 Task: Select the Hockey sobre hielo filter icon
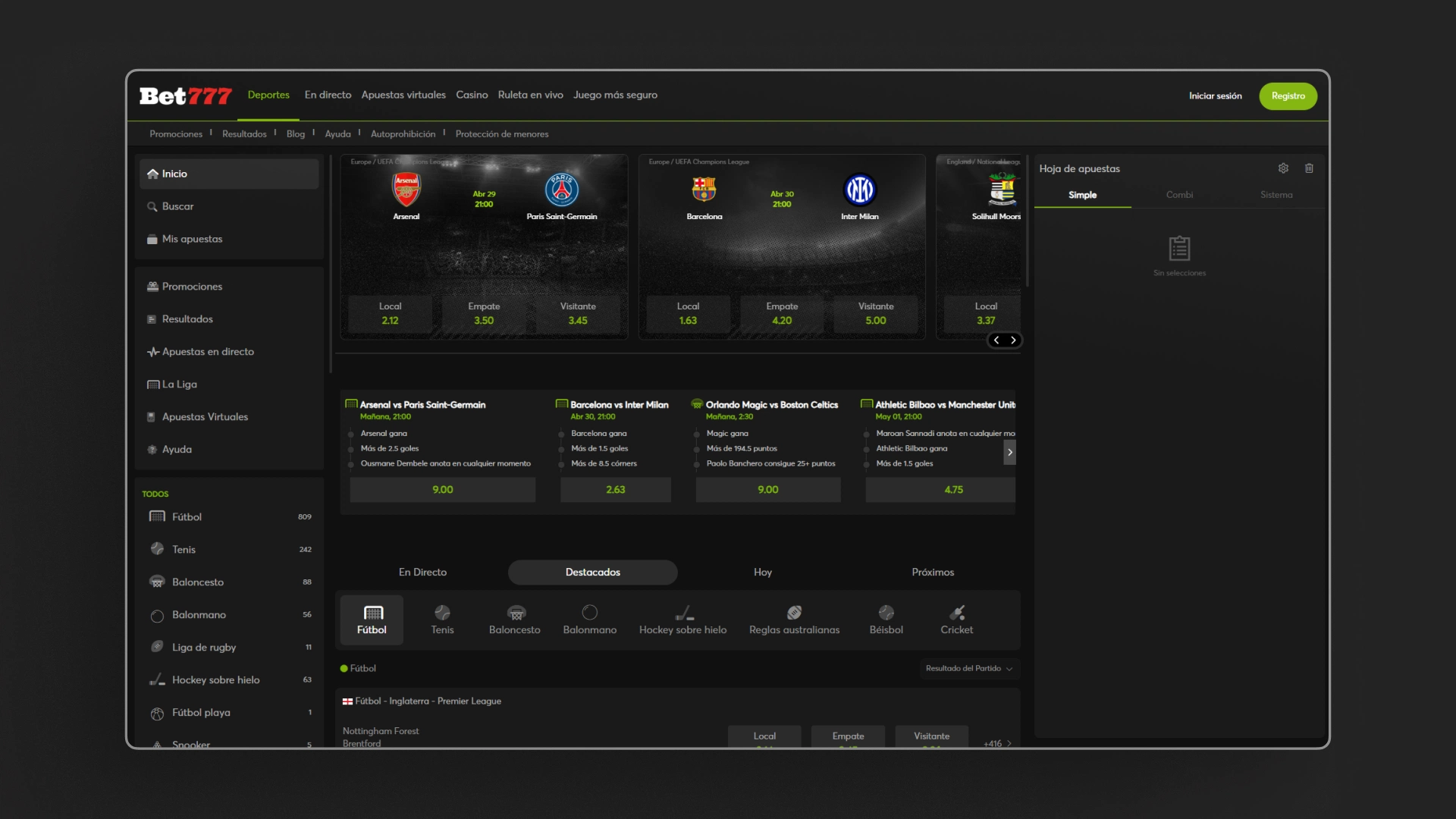(x=684, y=613)
